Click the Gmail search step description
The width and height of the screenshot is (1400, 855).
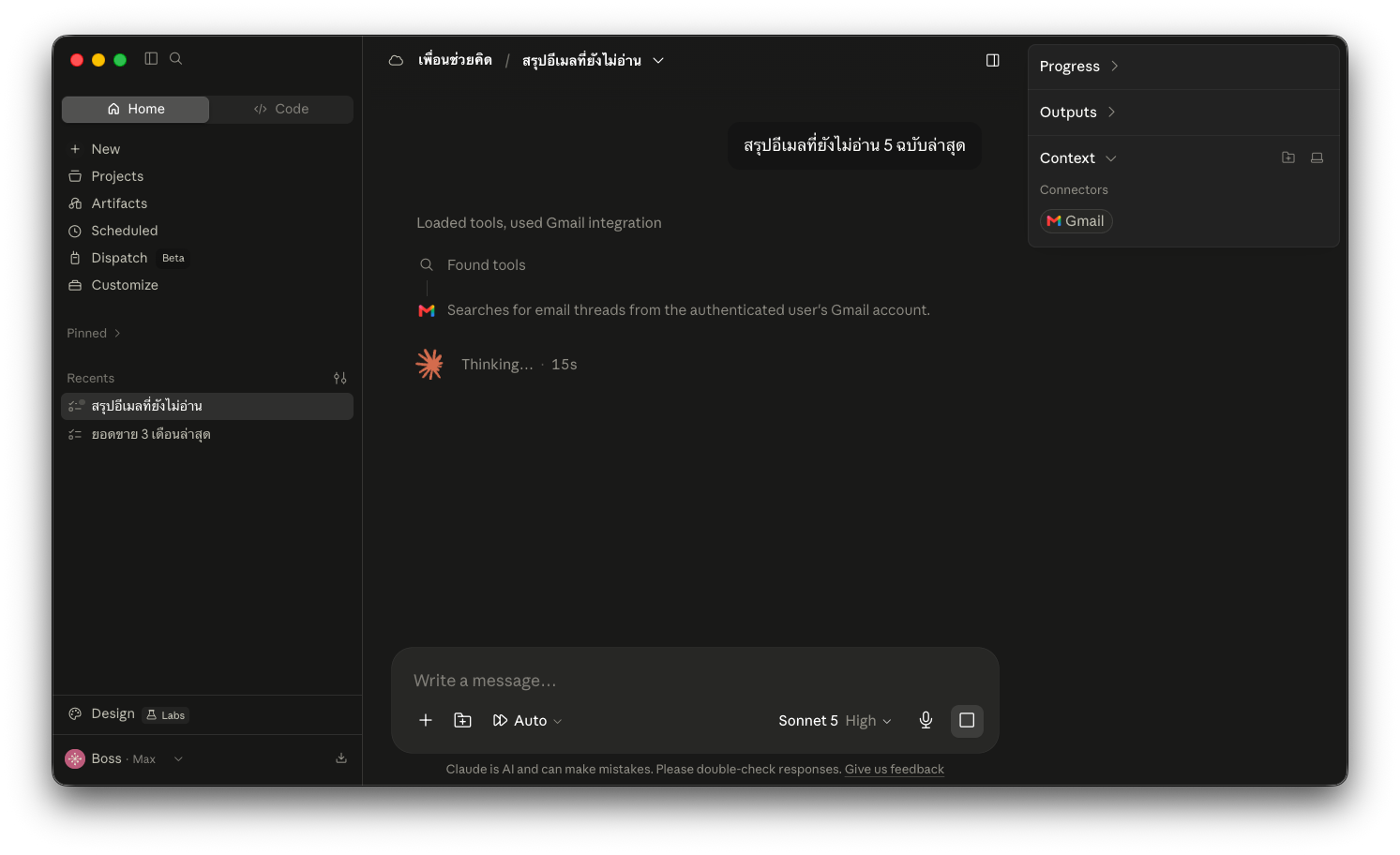[x=688, y=310]
